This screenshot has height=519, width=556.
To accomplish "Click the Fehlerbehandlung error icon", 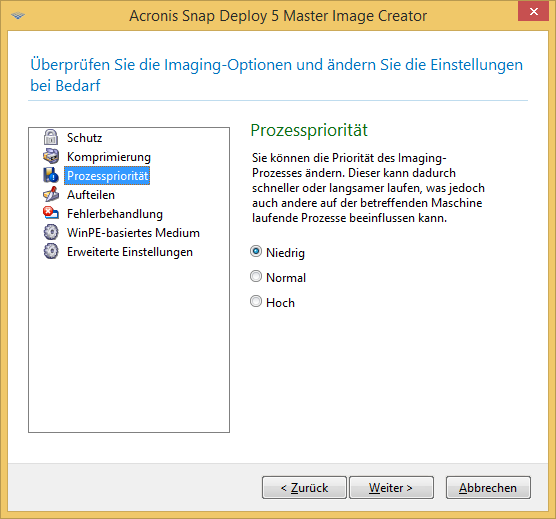I will coord(51,213).
